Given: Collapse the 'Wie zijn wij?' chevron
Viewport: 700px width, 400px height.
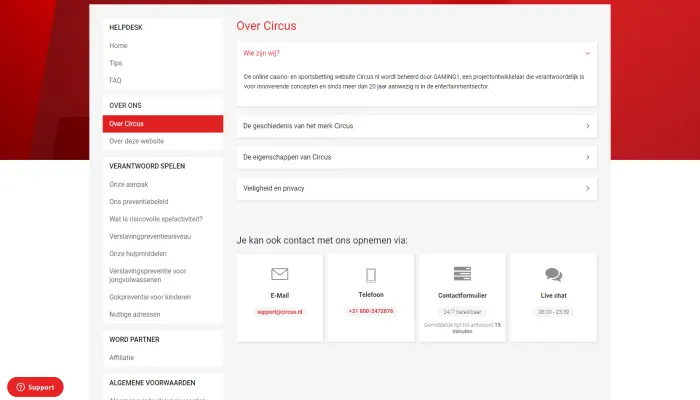Looking at the screenshot, I should point(588,53).
